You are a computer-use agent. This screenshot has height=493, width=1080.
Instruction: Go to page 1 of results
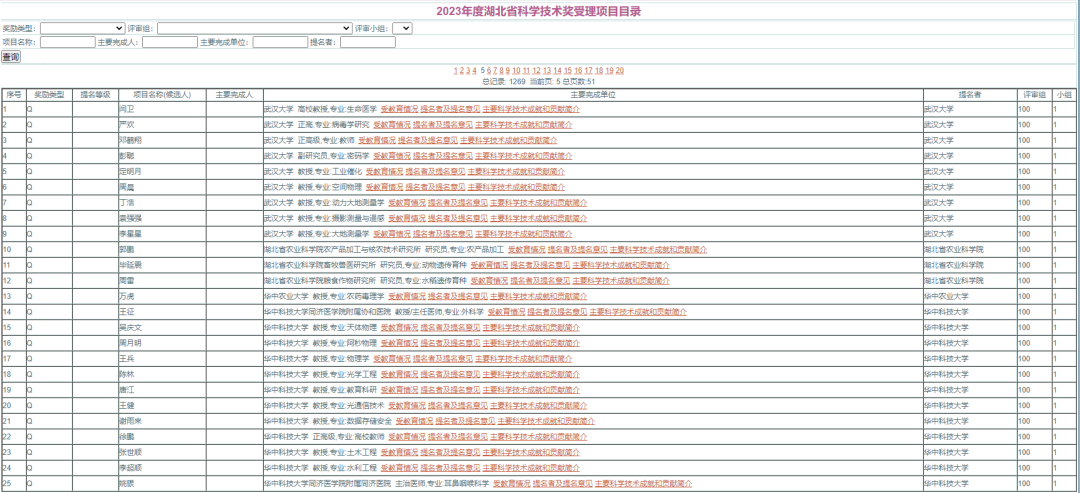pos(455,70)
